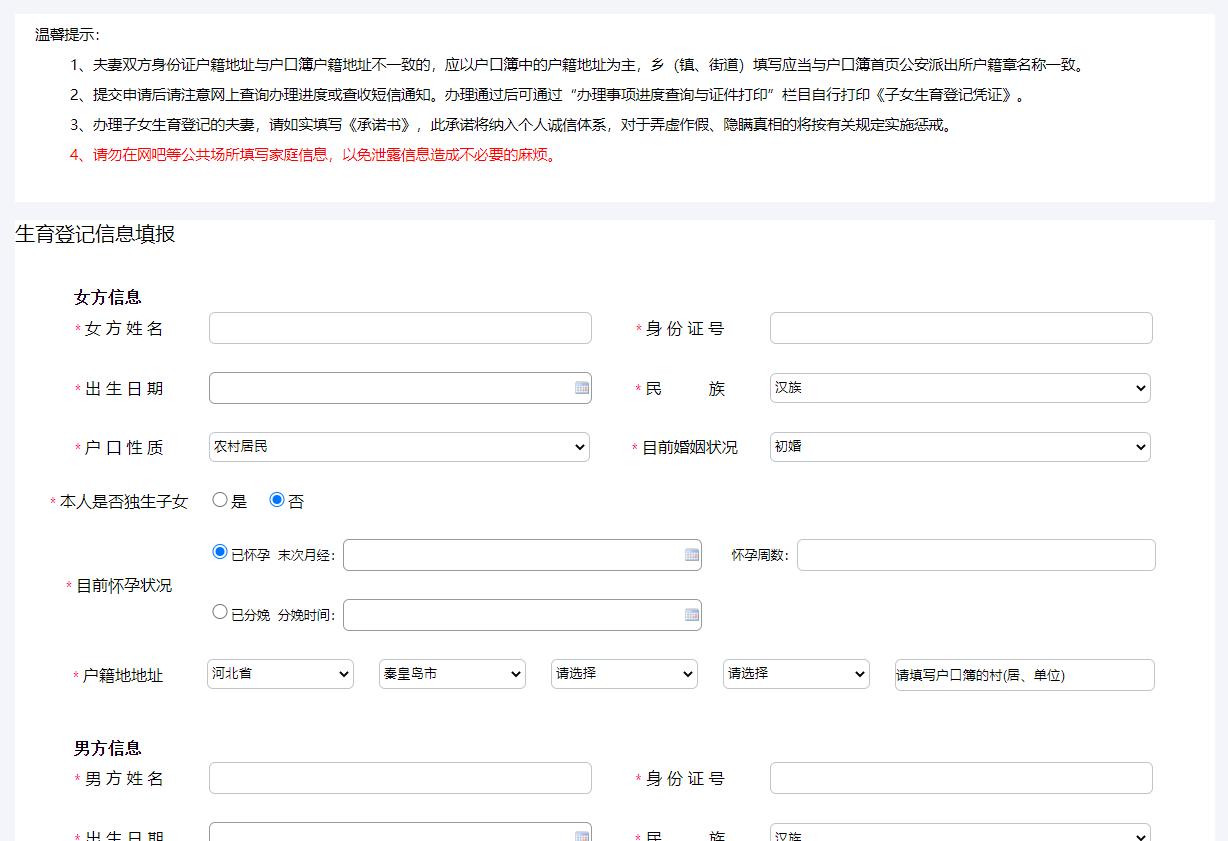
Task: Open the 分娩时间 date picker calendar
Action: (691, 614)
